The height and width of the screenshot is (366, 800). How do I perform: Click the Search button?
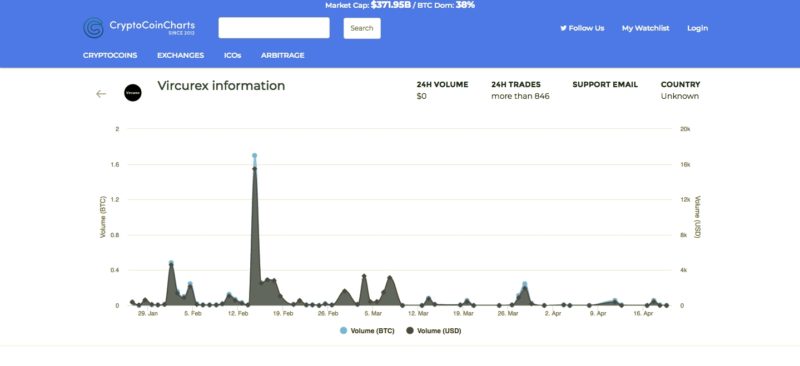pyautogui.click(x=362, y=28)
